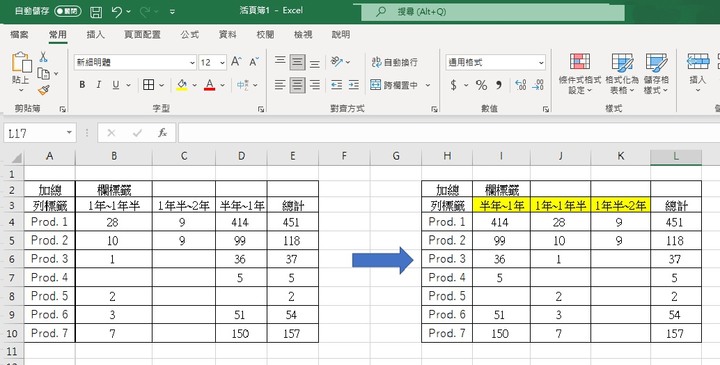Image resolution: width=720 pixels, height=365 pixels.
Task: Click the Format Painter brush icon
Action: (x=44, y=90)
